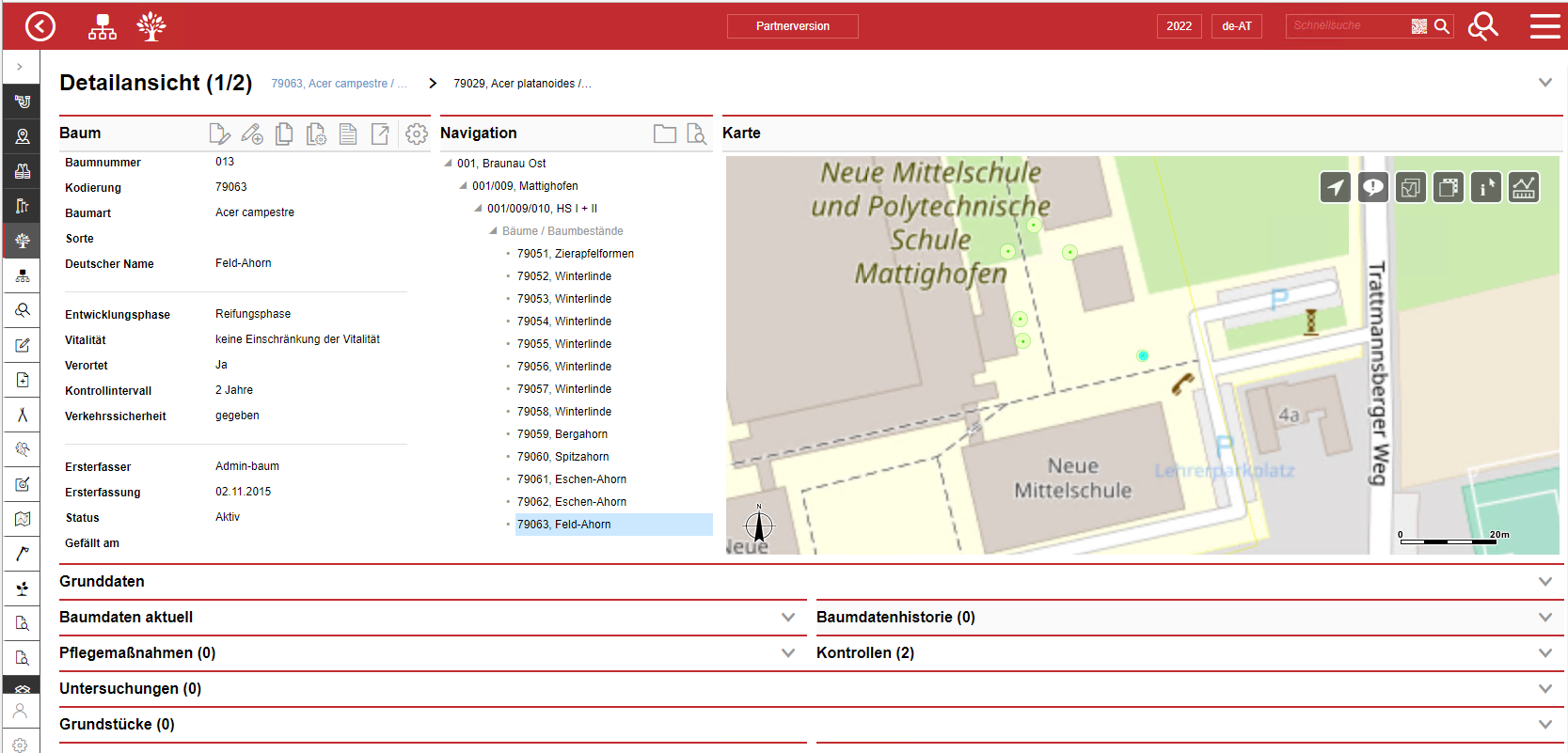Click the map report issue speech bubble
Viewport: 1568px width, 753px height.
pos(1373,188)
